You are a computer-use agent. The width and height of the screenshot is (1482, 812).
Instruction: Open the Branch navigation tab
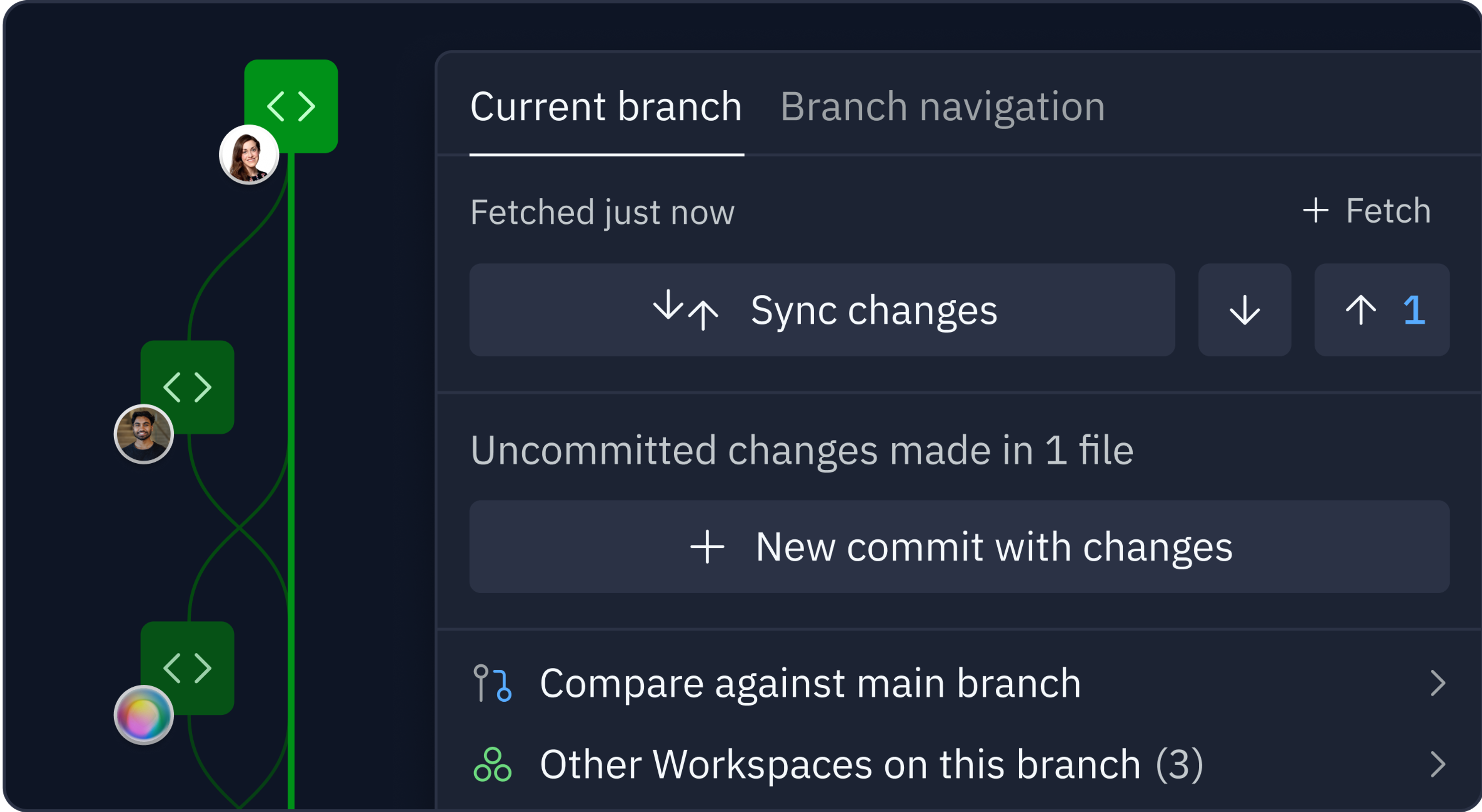click(942, 107)
